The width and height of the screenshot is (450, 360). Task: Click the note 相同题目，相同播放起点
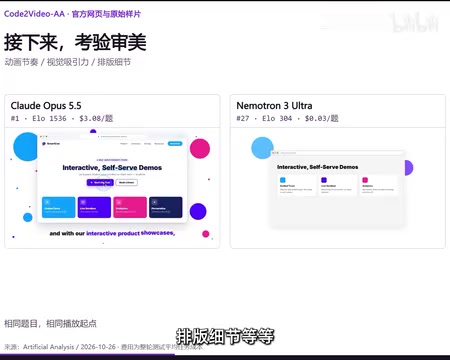(50, 324)
